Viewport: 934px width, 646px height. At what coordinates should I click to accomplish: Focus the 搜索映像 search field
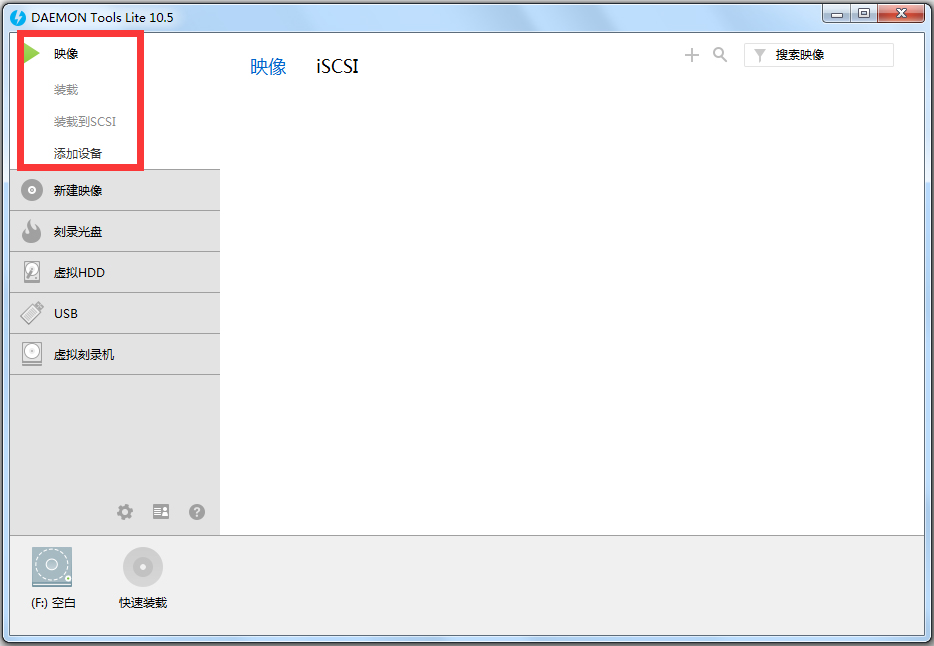pos(818,55)
